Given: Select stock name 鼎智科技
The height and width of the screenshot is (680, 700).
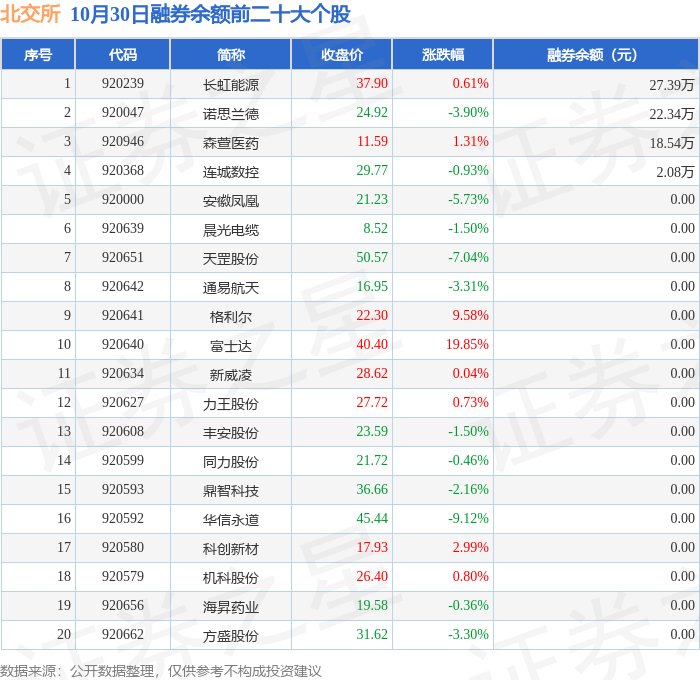Looking at the screenshot, I should tap(231, 491).
